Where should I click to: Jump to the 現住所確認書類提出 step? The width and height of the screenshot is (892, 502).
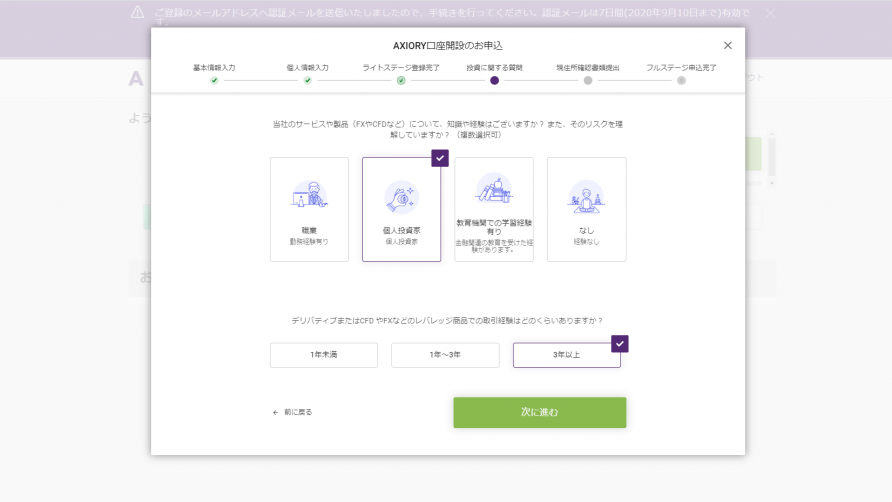pos(588,80)
